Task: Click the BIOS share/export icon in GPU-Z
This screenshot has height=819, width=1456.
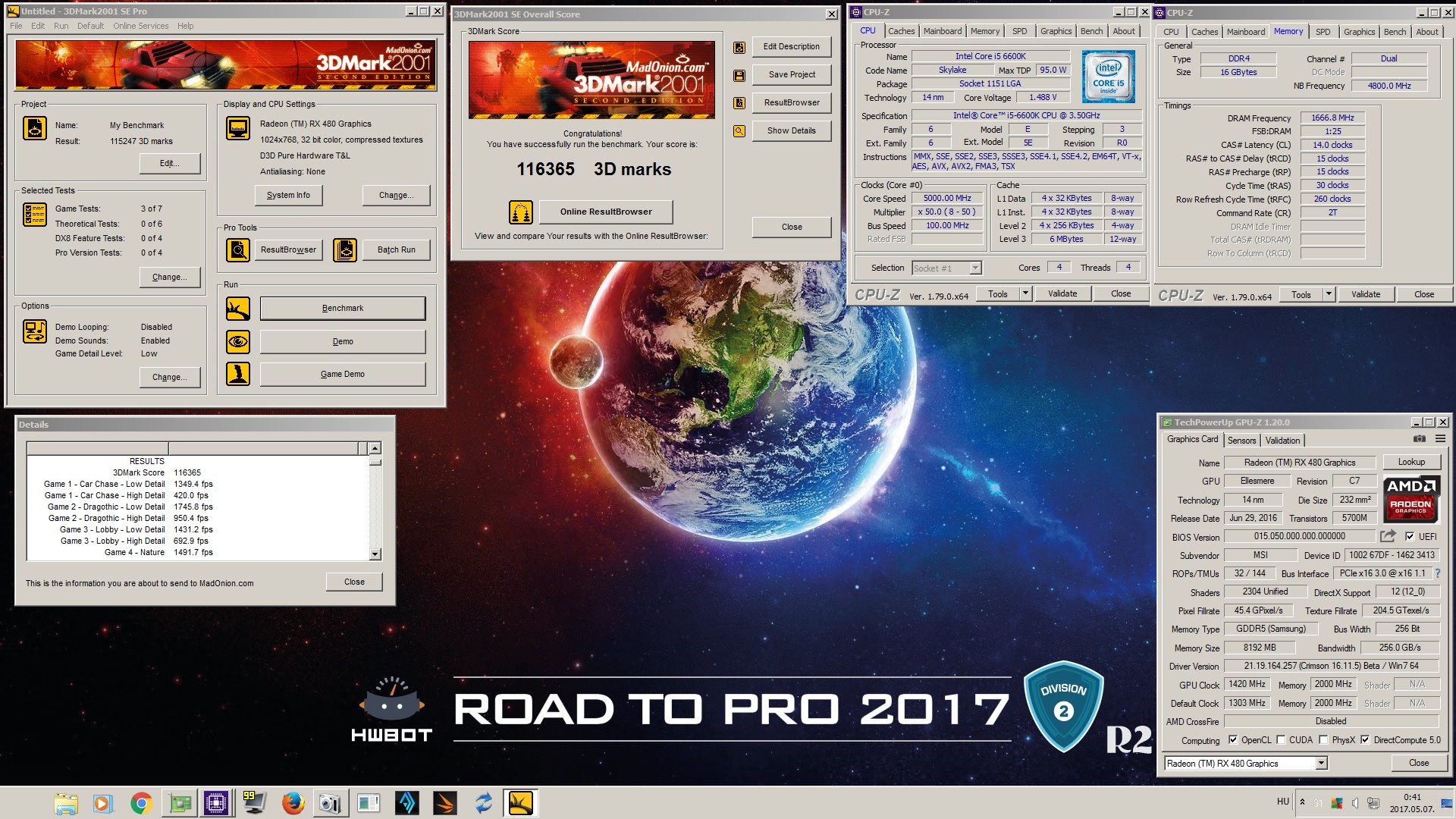Action: pyautogui.click(x=1388, y=536)
